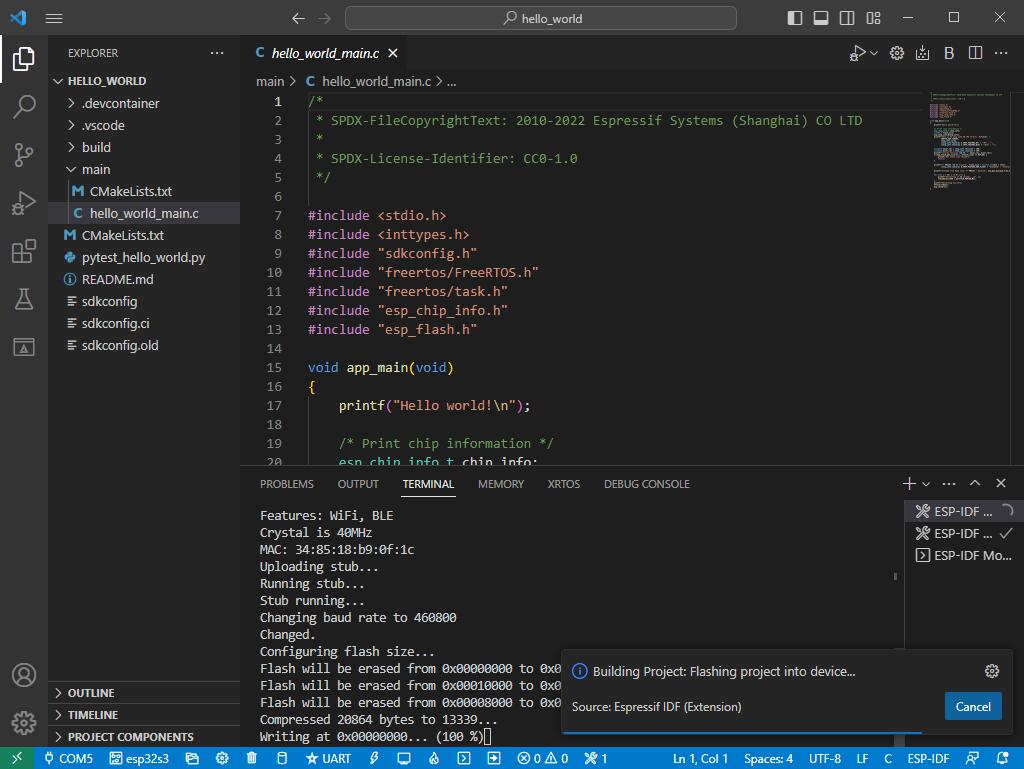This screenshot has width=1024, height=769.
Task: Click the esp32s3 target chip indicator
Action: click(139, 758)
